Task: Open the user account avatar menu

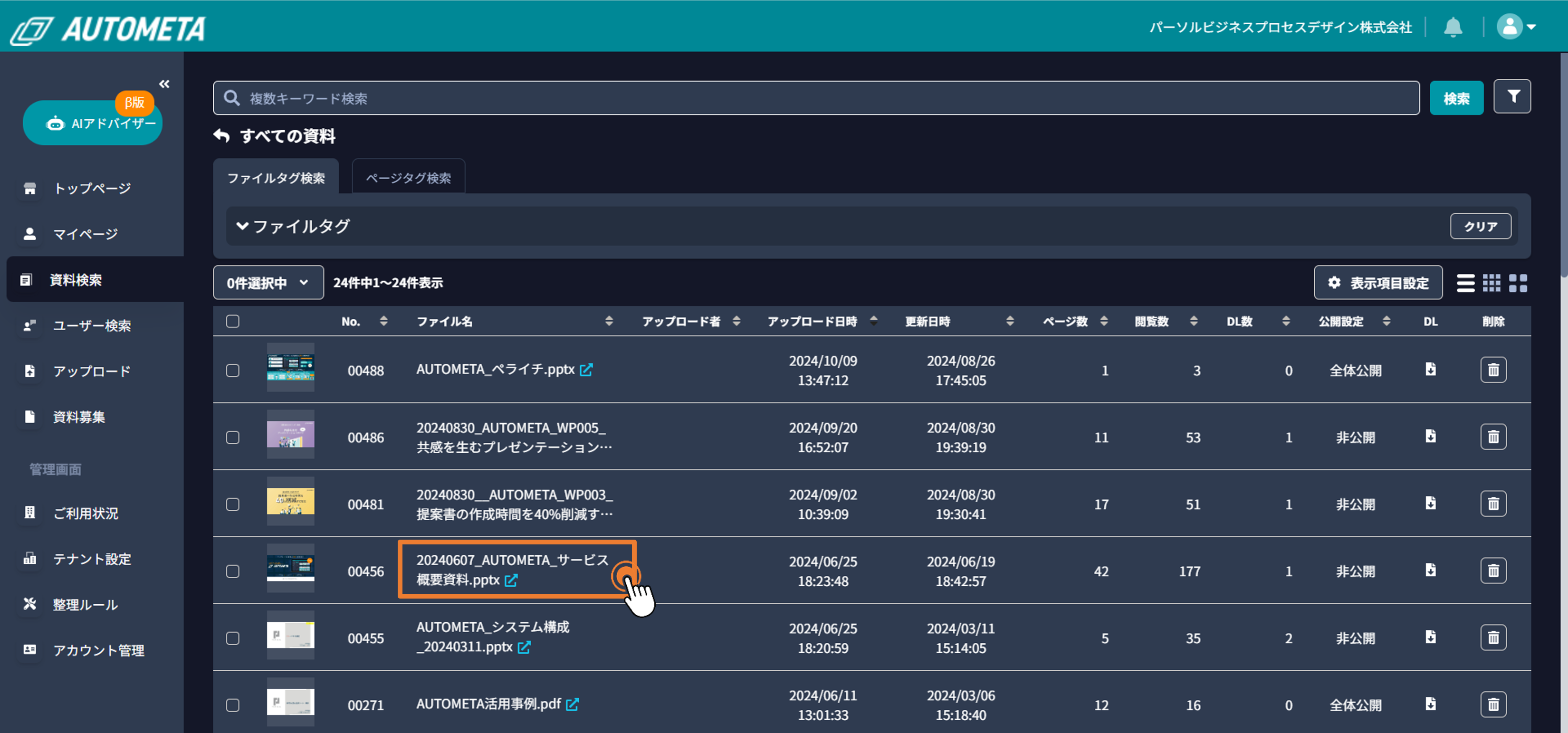Action: tap(1515, 27)
